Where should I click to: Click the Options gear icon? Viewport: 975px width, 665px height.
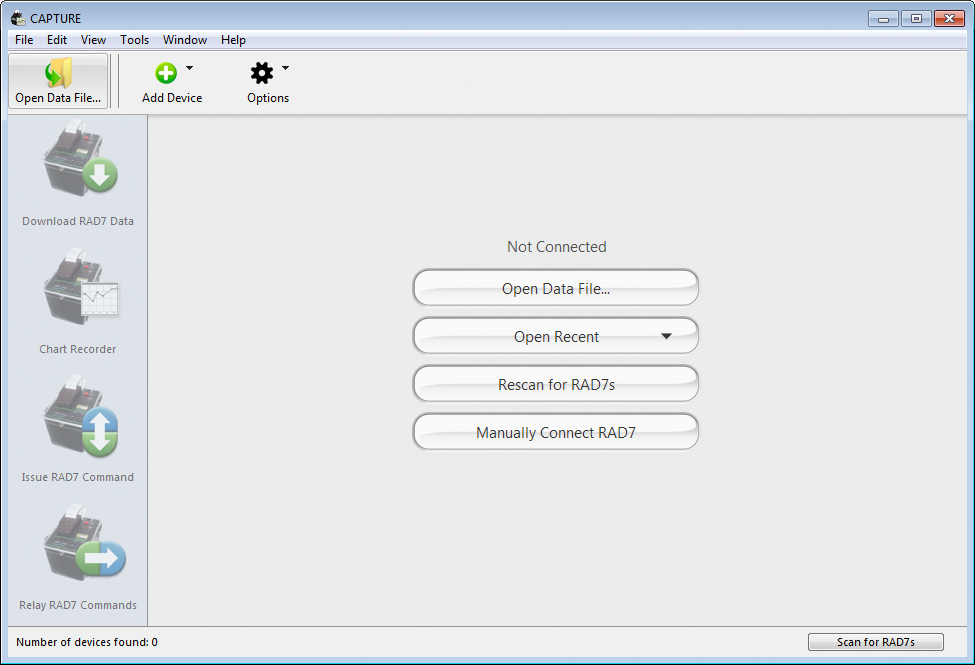tap(262, 73)
